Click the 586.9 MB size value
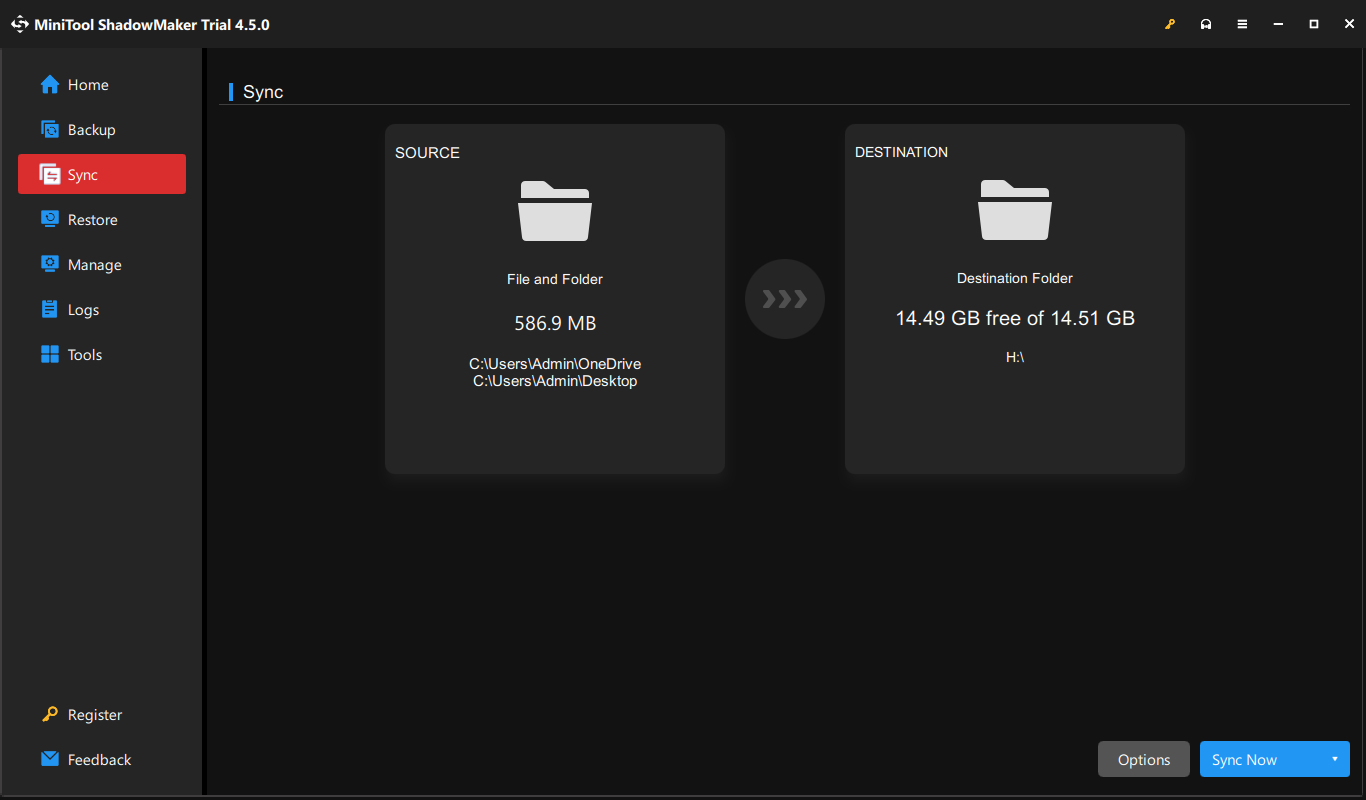Image resolution: width=1366 pixels, height=800 pixels. pos(555,324)
